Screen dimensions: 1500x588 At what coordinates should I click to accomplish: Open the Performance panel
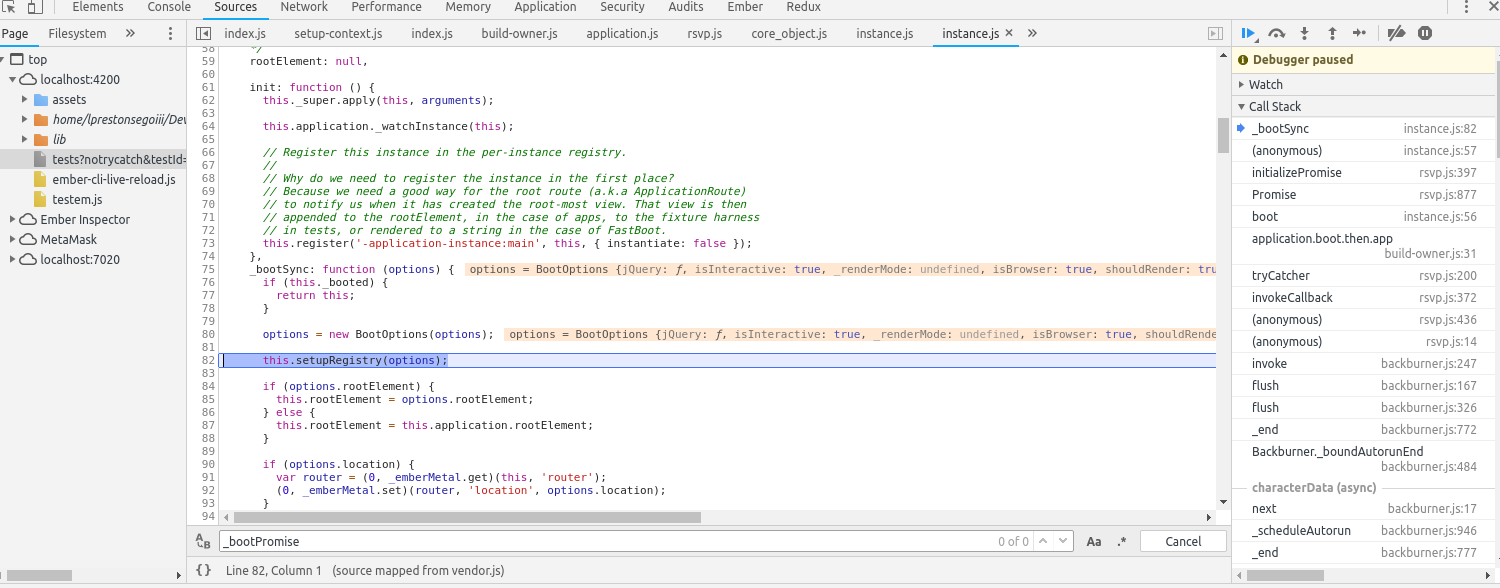(386, 7)
